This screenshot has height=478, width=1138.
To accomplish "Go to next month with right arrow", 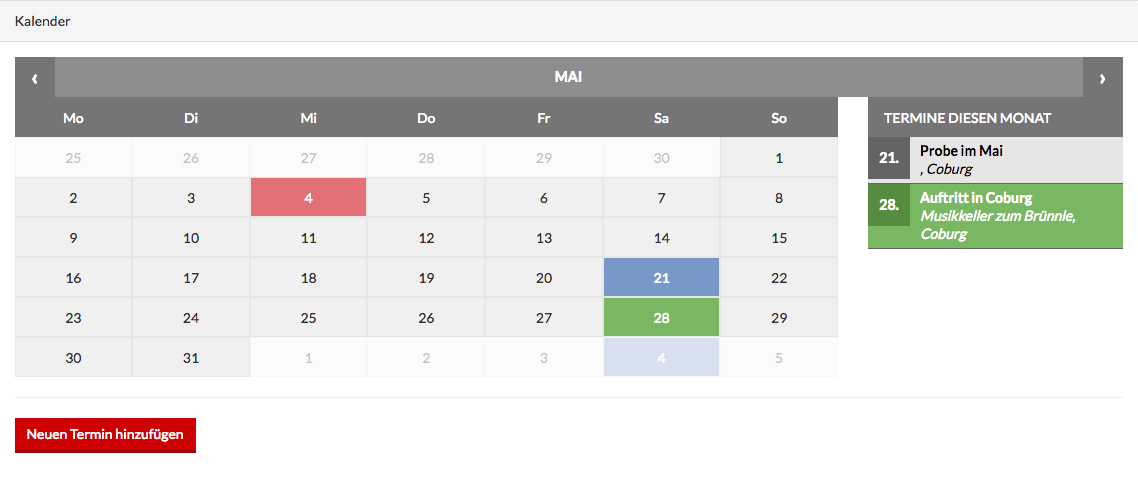I will [1102, 78].
